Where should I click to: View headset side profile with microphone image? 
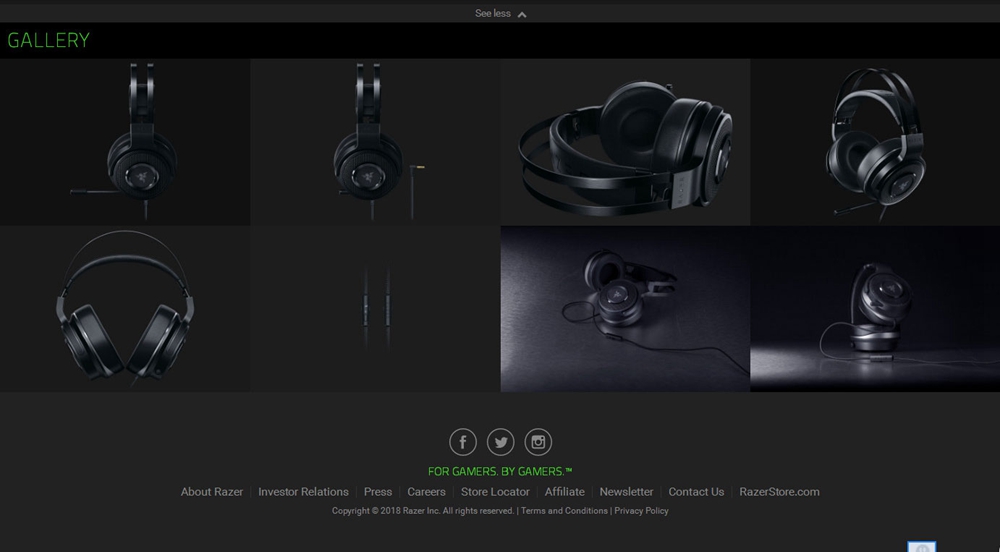click(125, 142)
